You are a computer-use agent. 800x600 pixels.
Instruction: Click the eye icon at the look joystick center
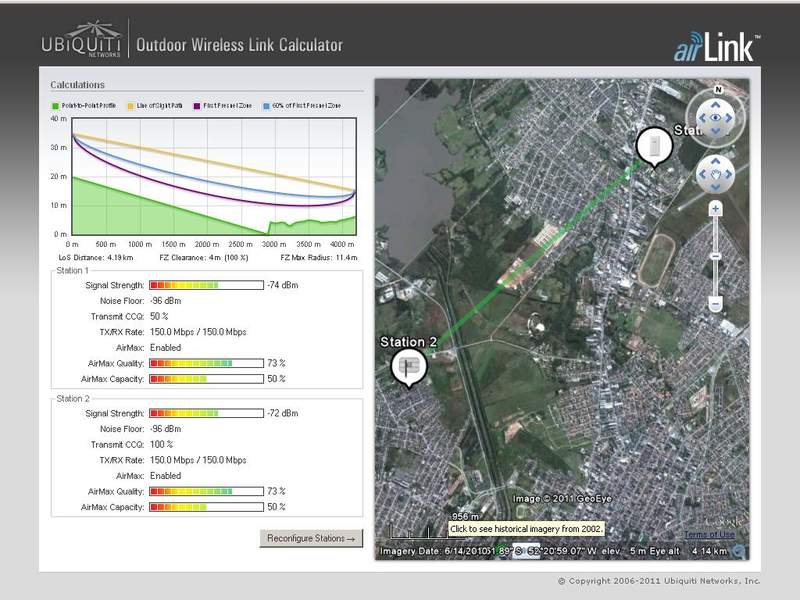pos(715,118)
